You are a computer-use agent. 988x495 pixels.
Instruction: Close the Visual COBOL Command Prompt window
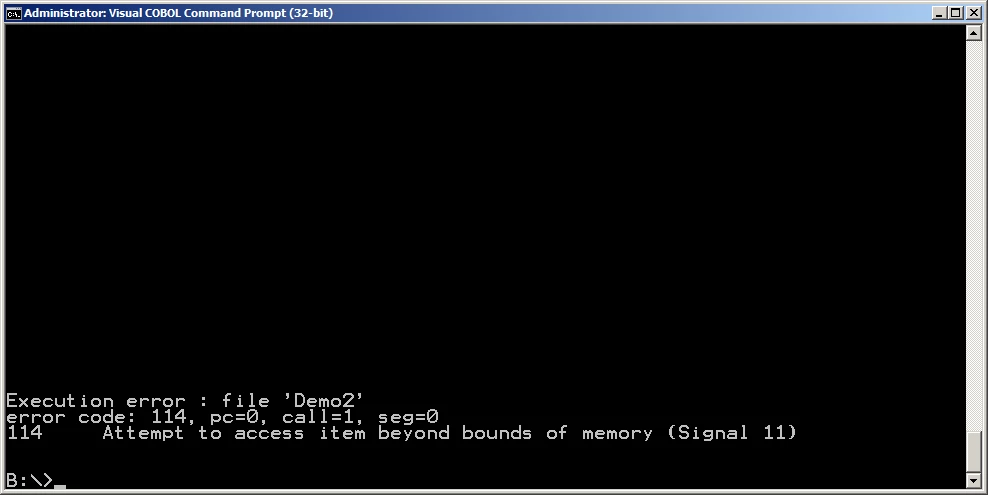pyautogui.click(x=974, y=13)
